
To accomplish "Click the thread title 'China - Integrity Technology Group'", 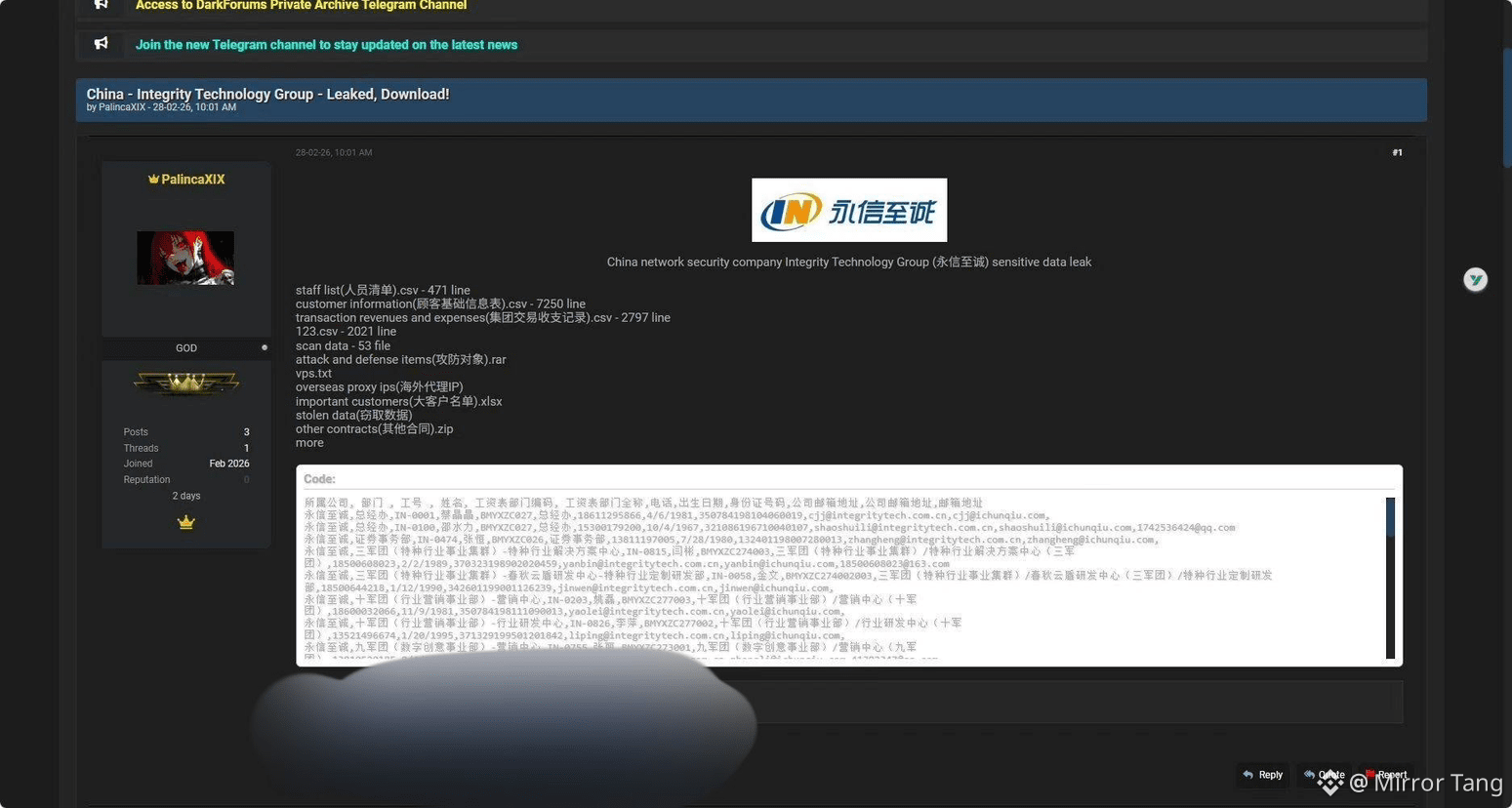I will pos(267,95).
